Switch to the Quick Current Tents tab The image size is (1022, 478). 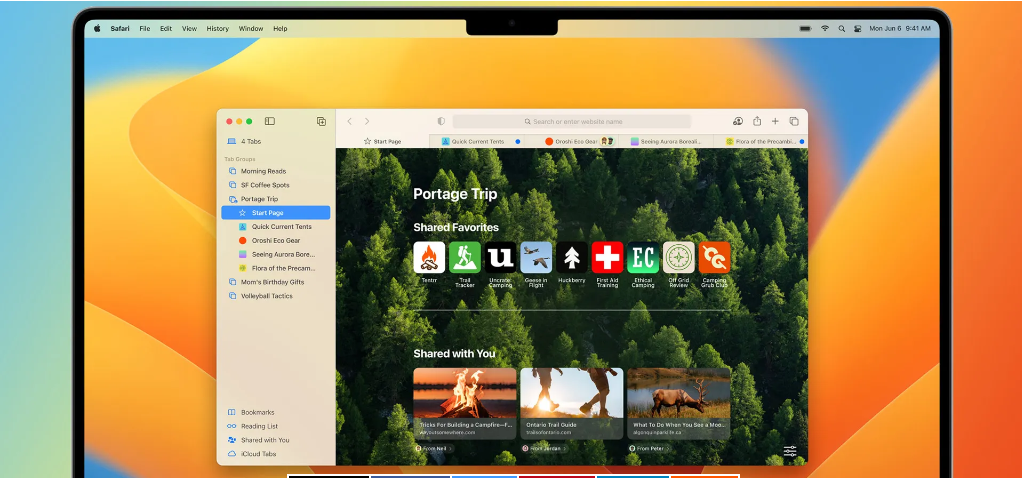478,142
